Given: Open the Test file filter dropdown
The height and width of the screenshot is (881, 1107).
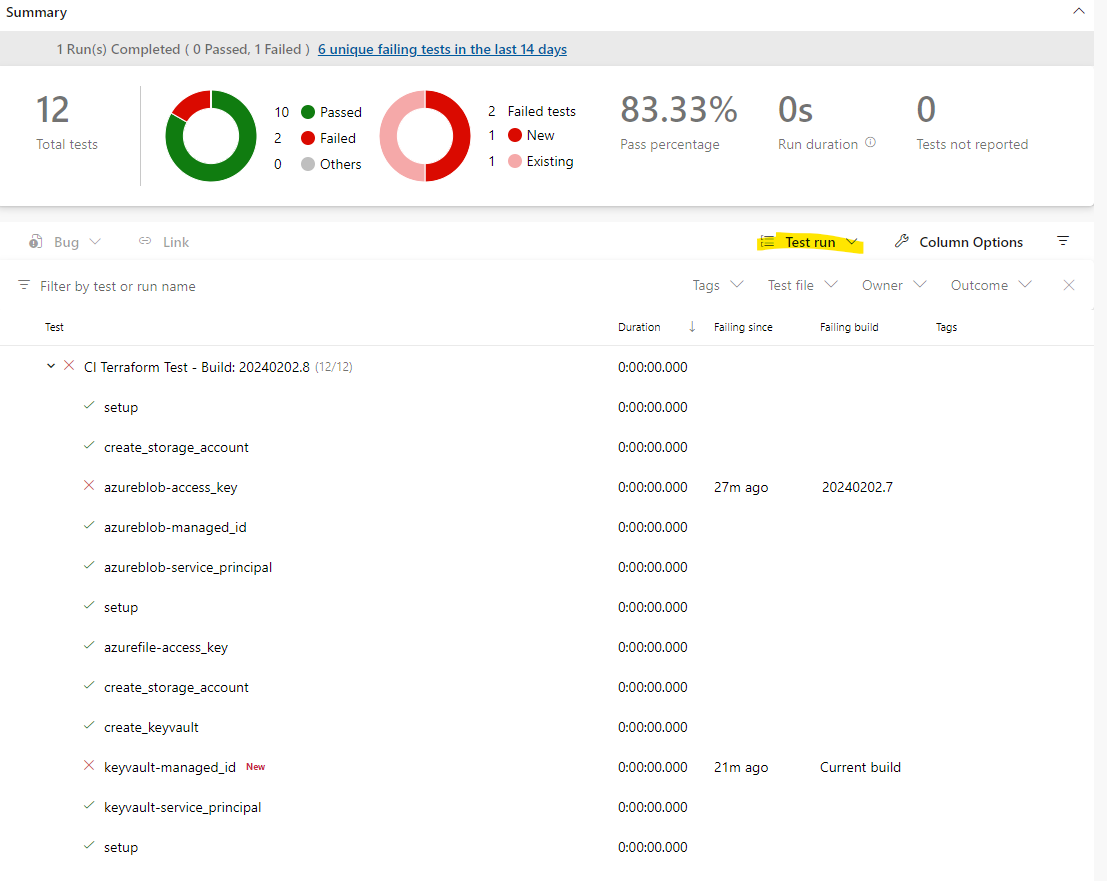Looking at the screenshot, I should tap(803, 285).
